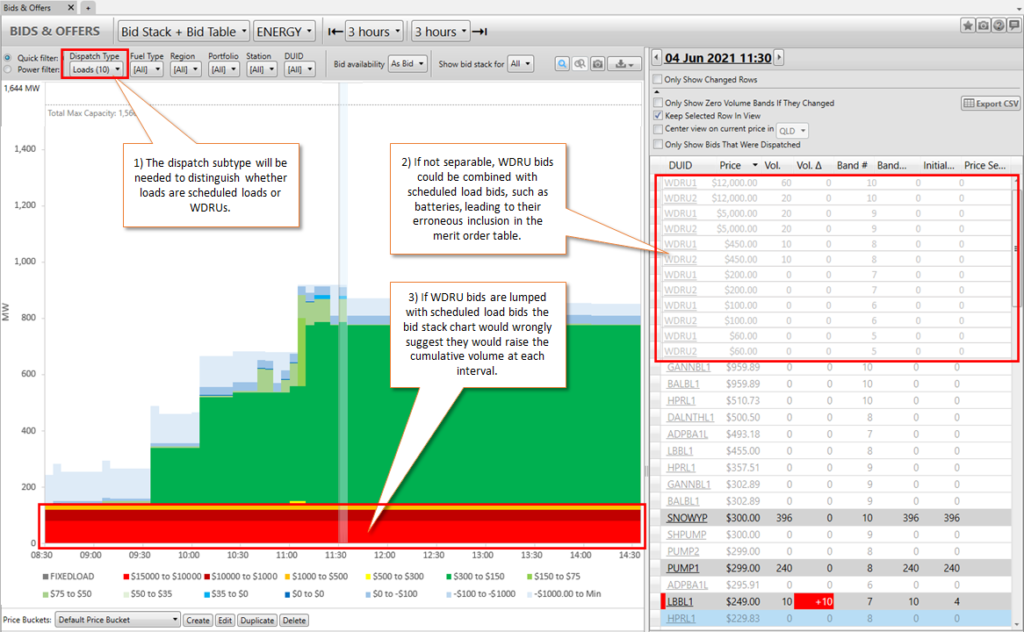This screenshot has height=632, width=1024.
Task: Open the download/export icon beside the camera
Action: (x=622, y=63)
